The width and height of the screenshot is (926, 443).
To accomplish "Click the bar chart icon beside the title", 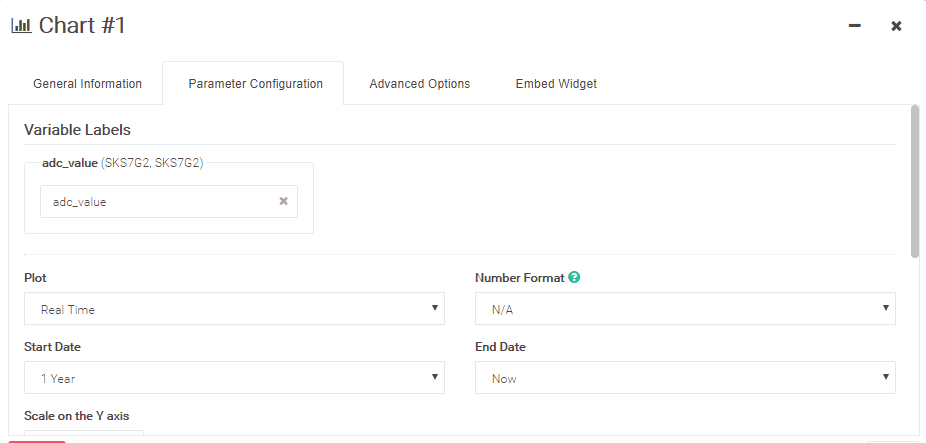I will coord(21,26).
